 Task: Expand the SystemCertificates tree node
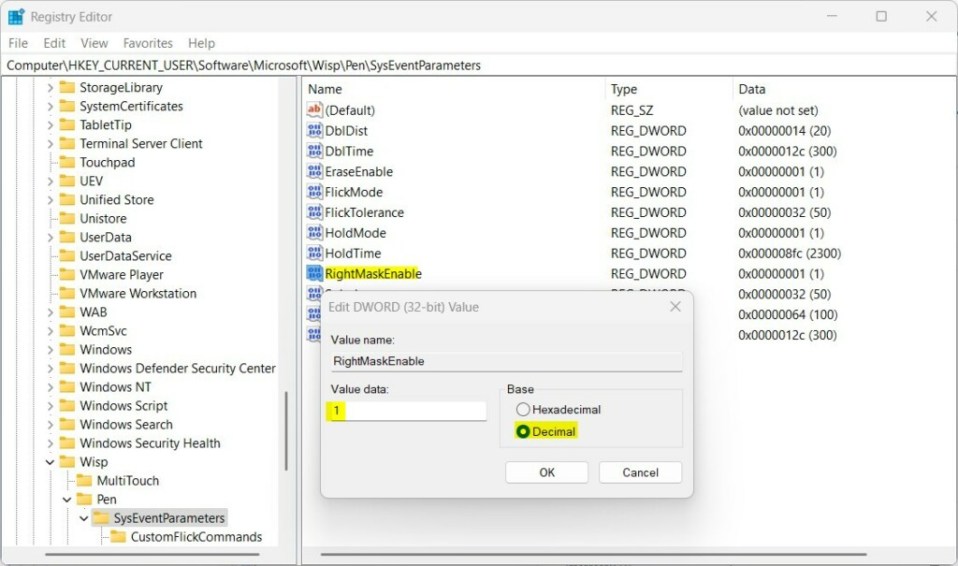tap(50, 106)
